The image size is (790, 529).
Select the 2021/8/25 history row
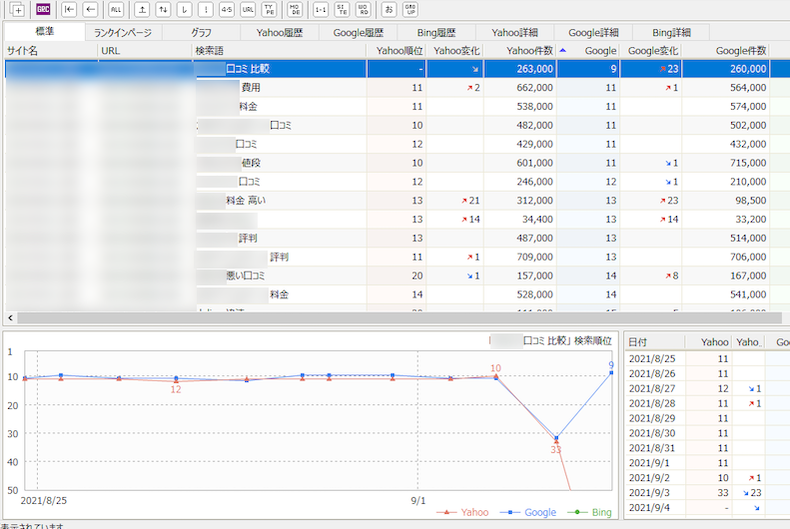707,359
